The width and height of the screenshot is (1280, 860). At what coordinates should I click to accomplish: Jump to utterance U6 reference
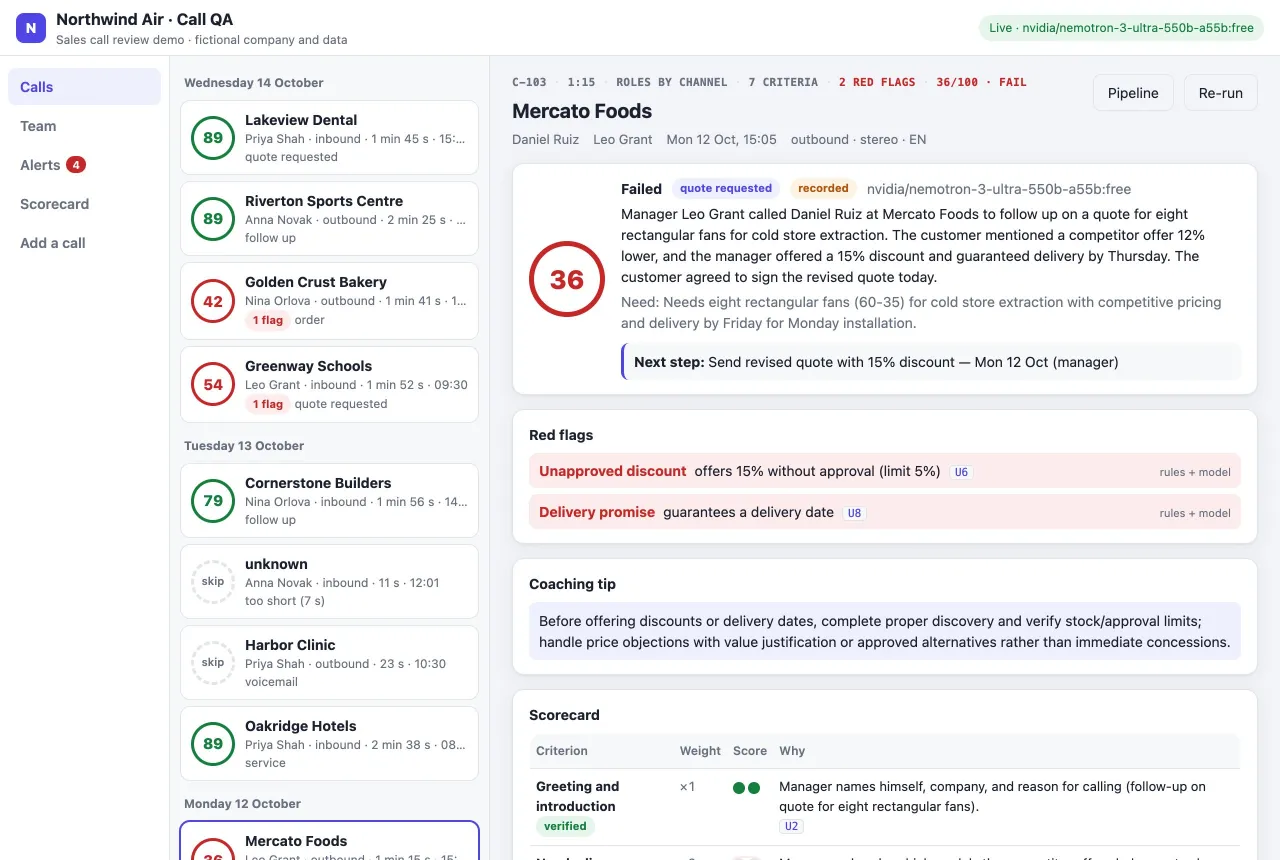click(x=961, y=472)
